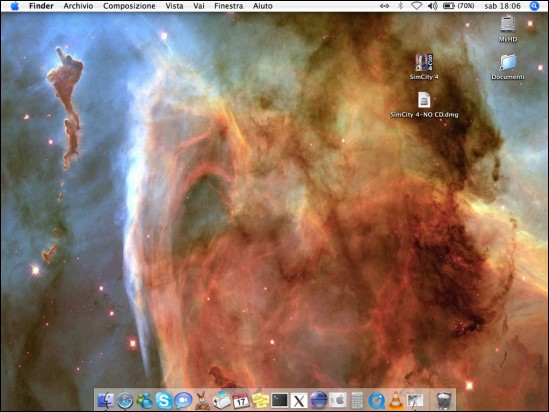The image size is (549, 412).
Task: Open Calculator from the Dock
Action: coord(357,400)
